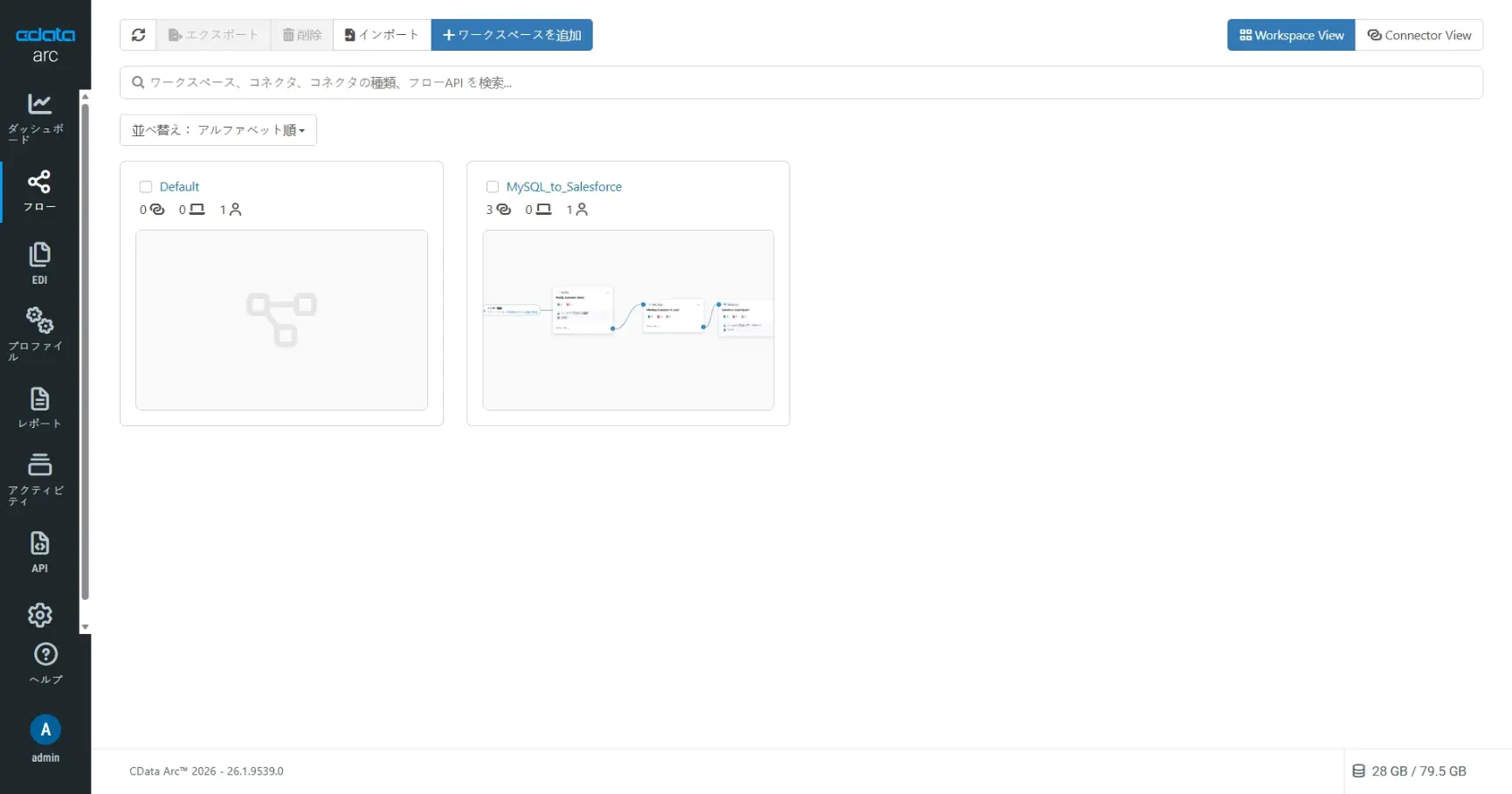Open the Help (ヘルプ) menu
This screenshot has height=794, width=1512.
[x=45, y=664]
